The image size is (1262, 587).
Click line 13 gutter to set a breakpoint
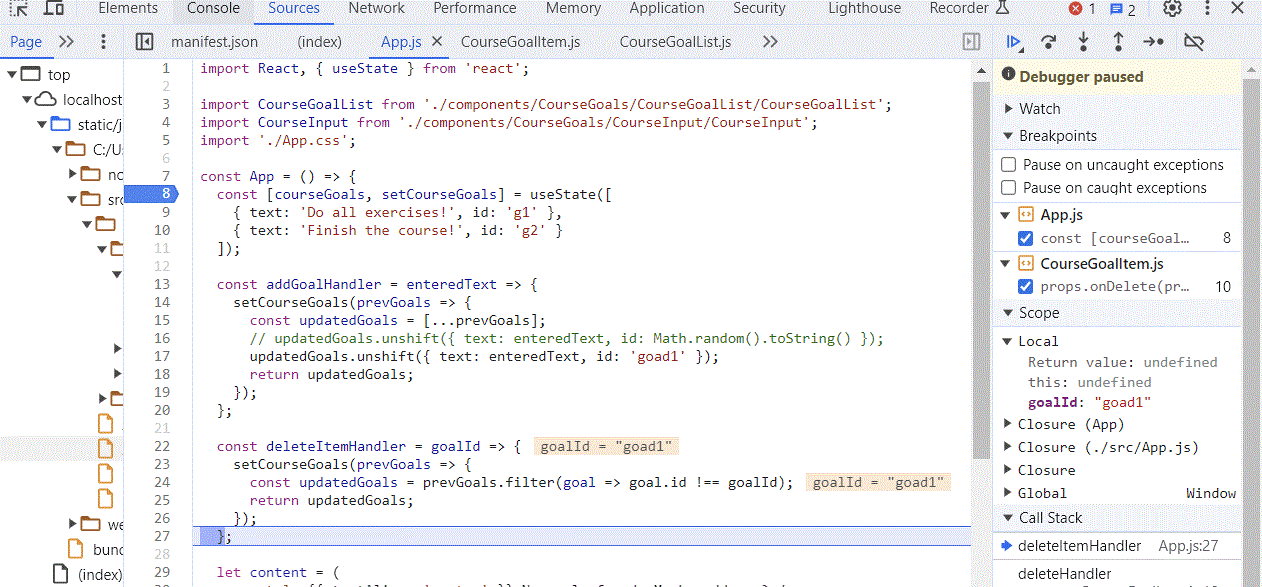pos(161,284)
